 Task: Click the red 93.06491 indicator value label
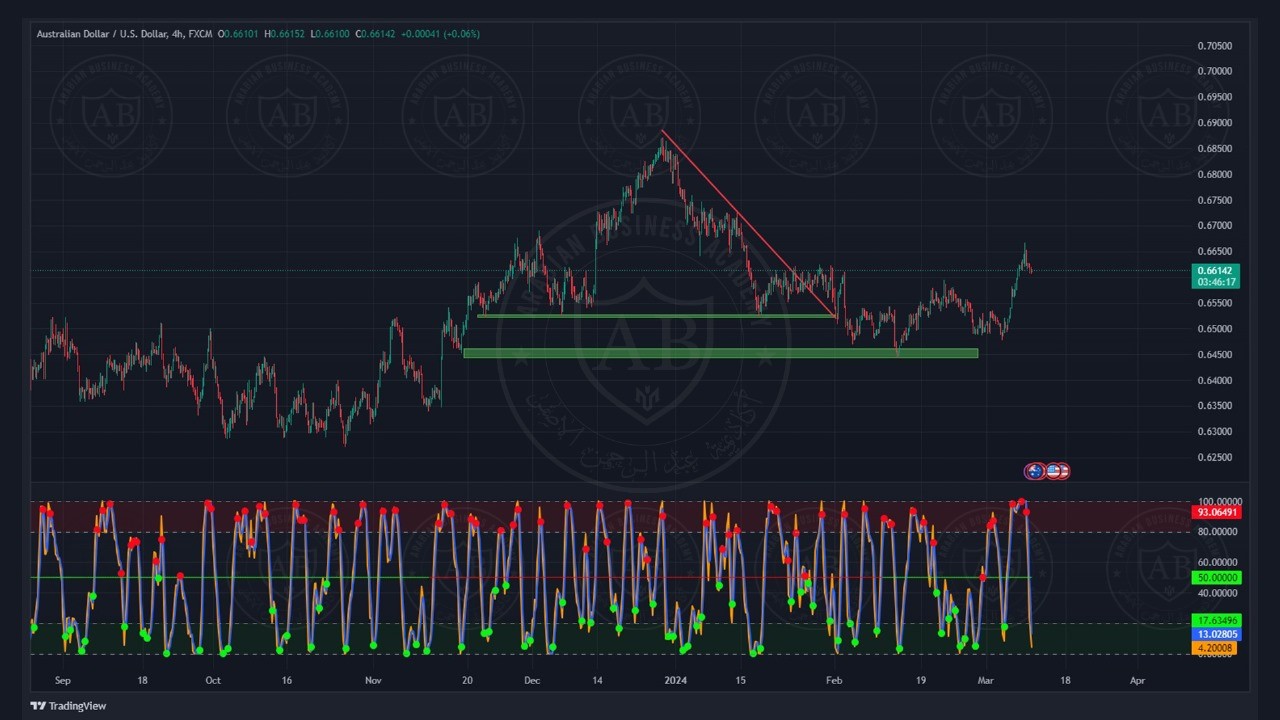(x=1216, y=513)
